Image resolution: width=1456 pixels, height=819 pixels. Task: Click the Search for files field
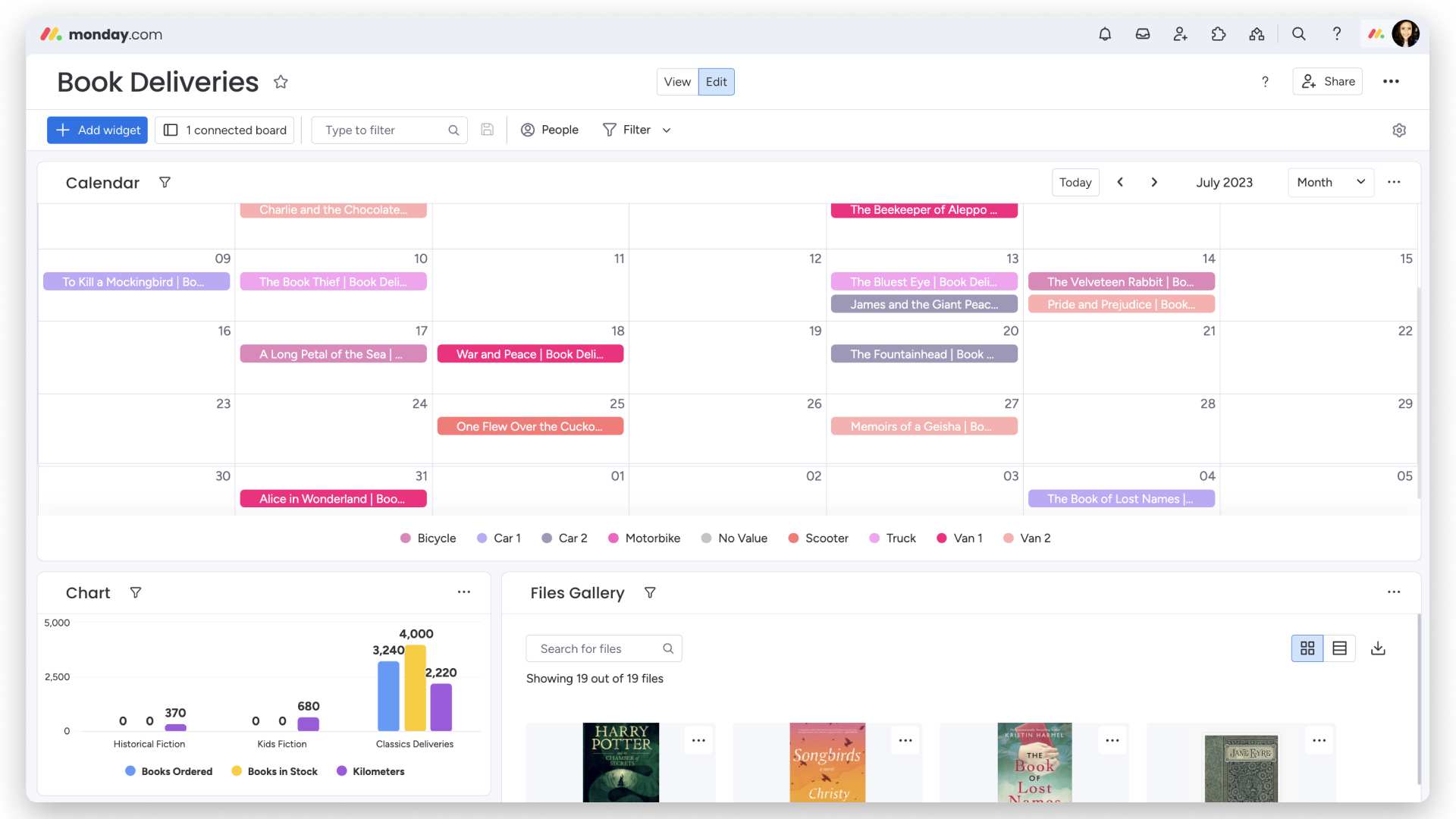(595, 649)
